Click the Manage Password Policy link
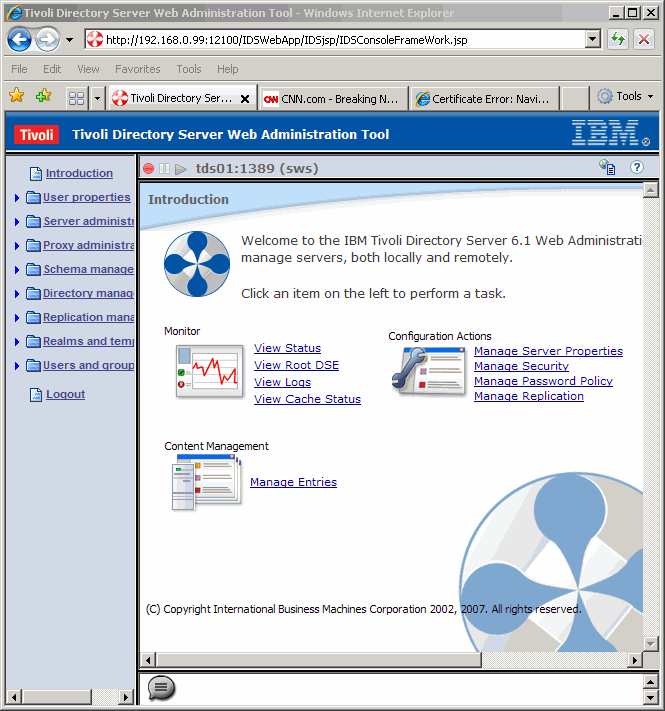This screenshot has width=665, height=711. pyautogui.click(x=543, y=381)
